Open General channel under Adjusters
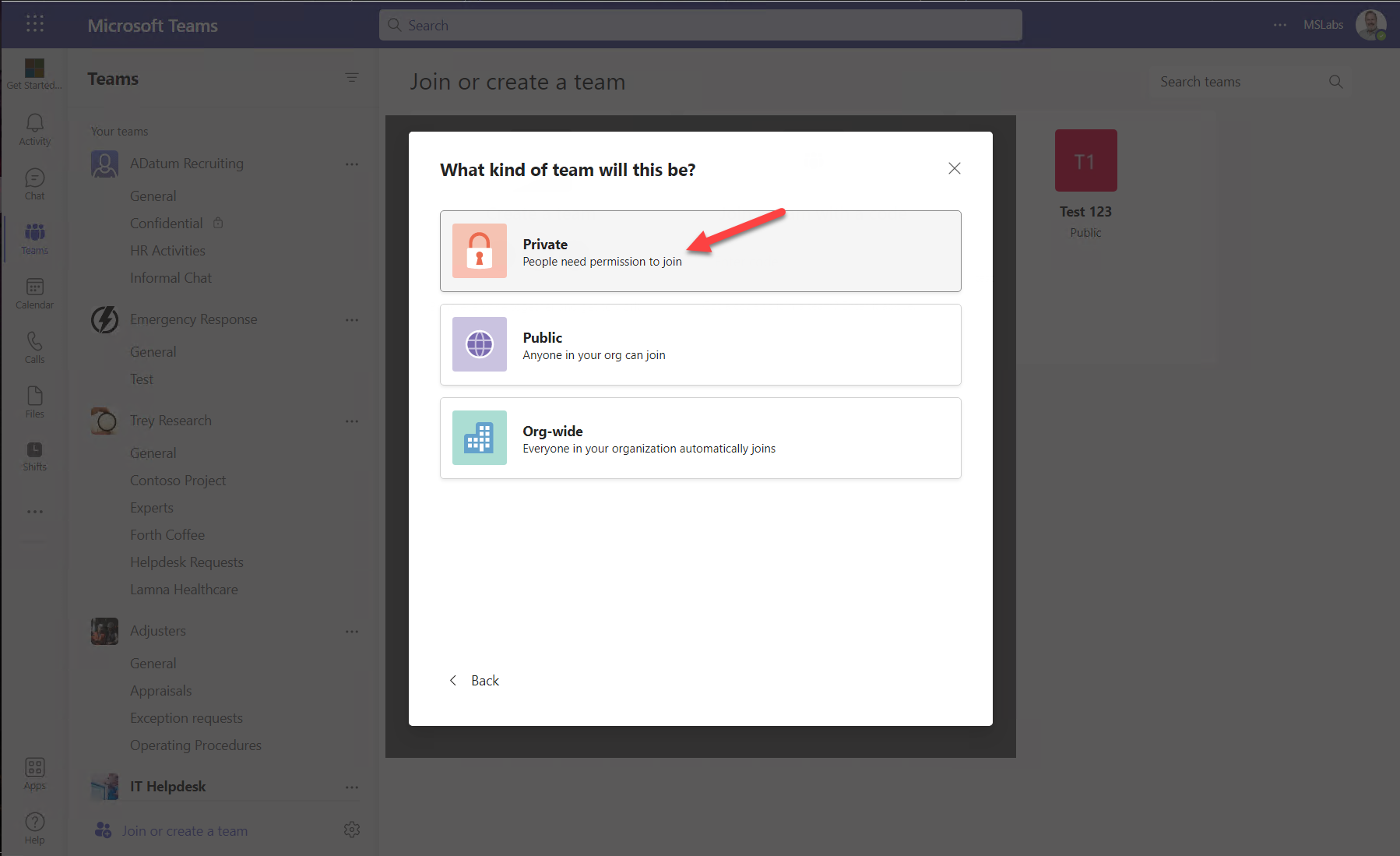This screenshot has height=856, width=1400. [x=153, y=664]
